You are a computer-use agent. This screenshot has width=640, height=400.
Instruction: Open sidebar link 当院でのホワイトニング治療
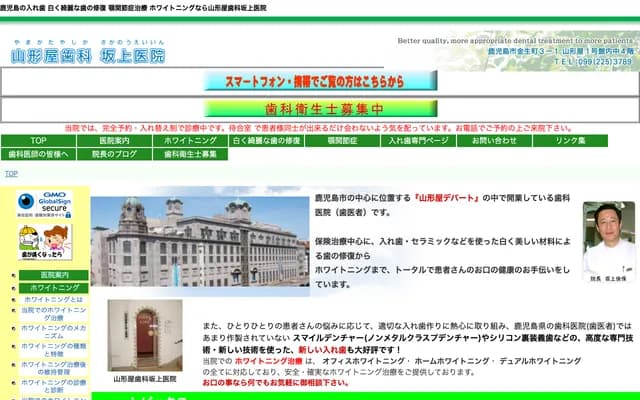(x=54, y=314)
